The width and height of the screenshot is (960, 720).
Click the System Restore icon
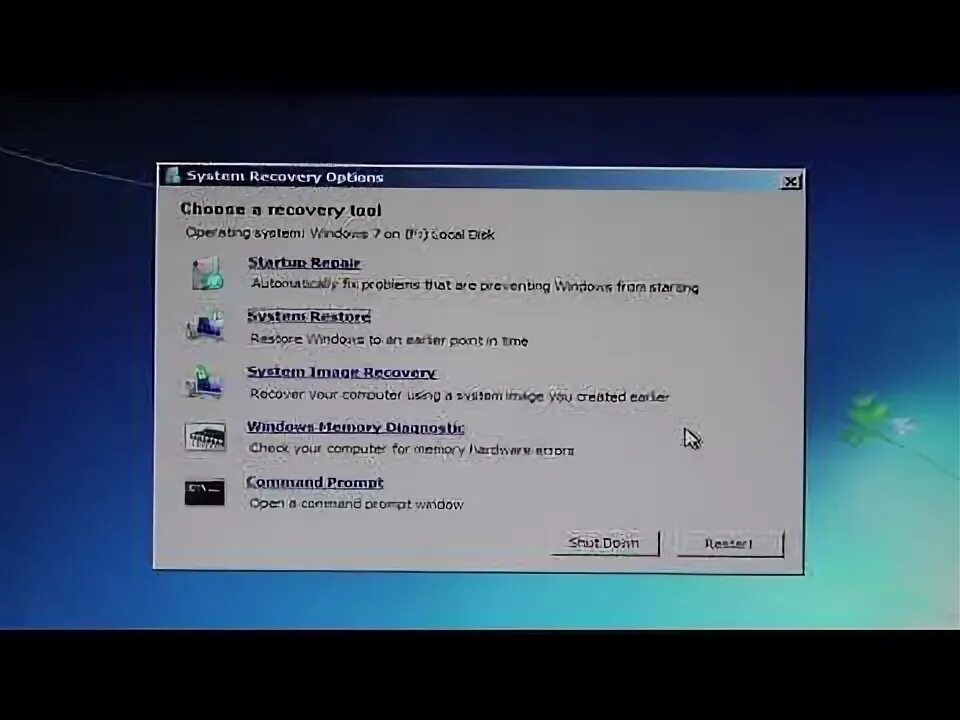[x=204, y=324]
